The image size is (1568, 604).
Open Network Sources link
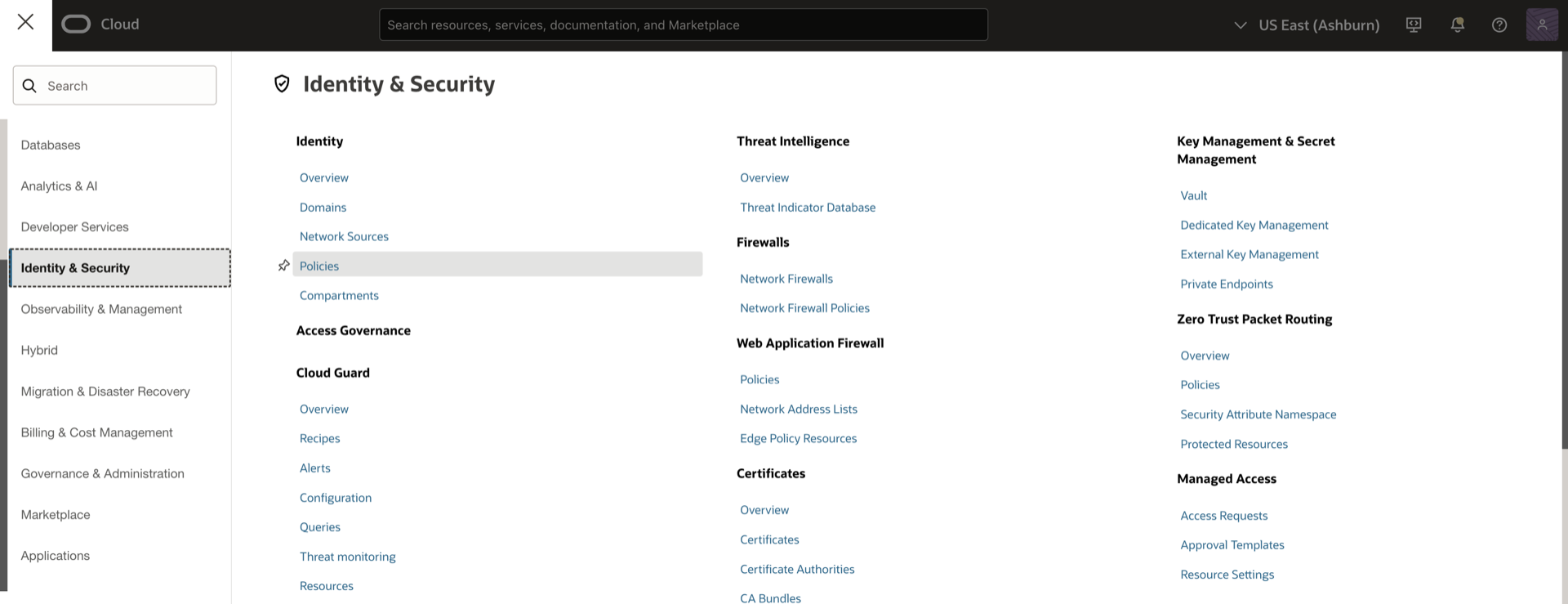pyautogui.click(x=344, y=236)
